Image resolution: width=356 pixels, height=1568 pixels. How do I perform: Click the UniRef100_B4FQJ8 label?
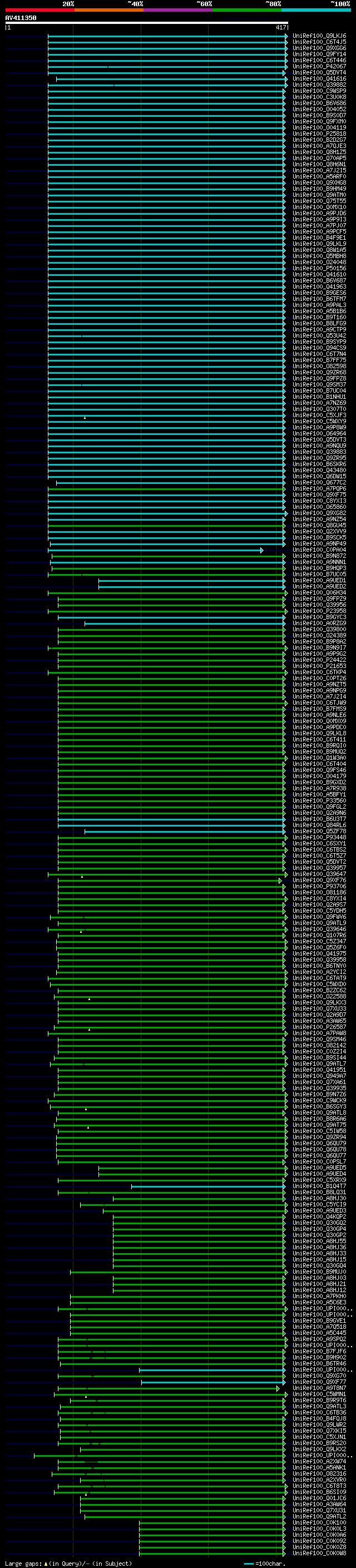pyautogui.click(x=319, y=1418)
